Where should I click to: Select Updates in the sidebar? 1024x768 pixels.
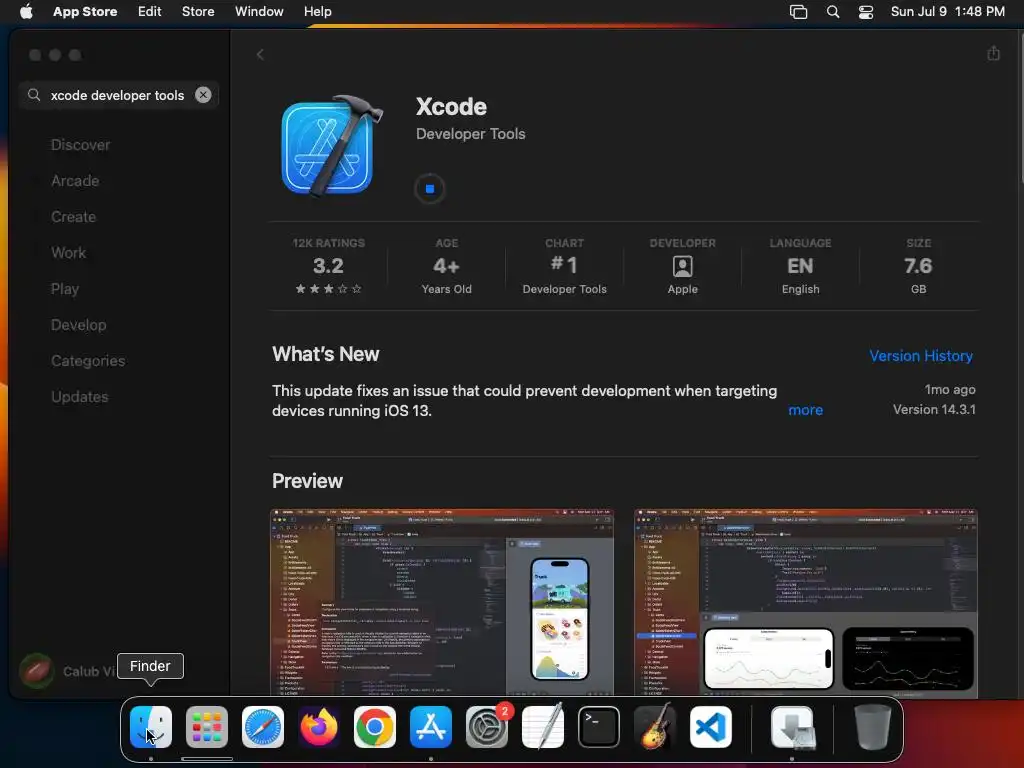(80, 396)
